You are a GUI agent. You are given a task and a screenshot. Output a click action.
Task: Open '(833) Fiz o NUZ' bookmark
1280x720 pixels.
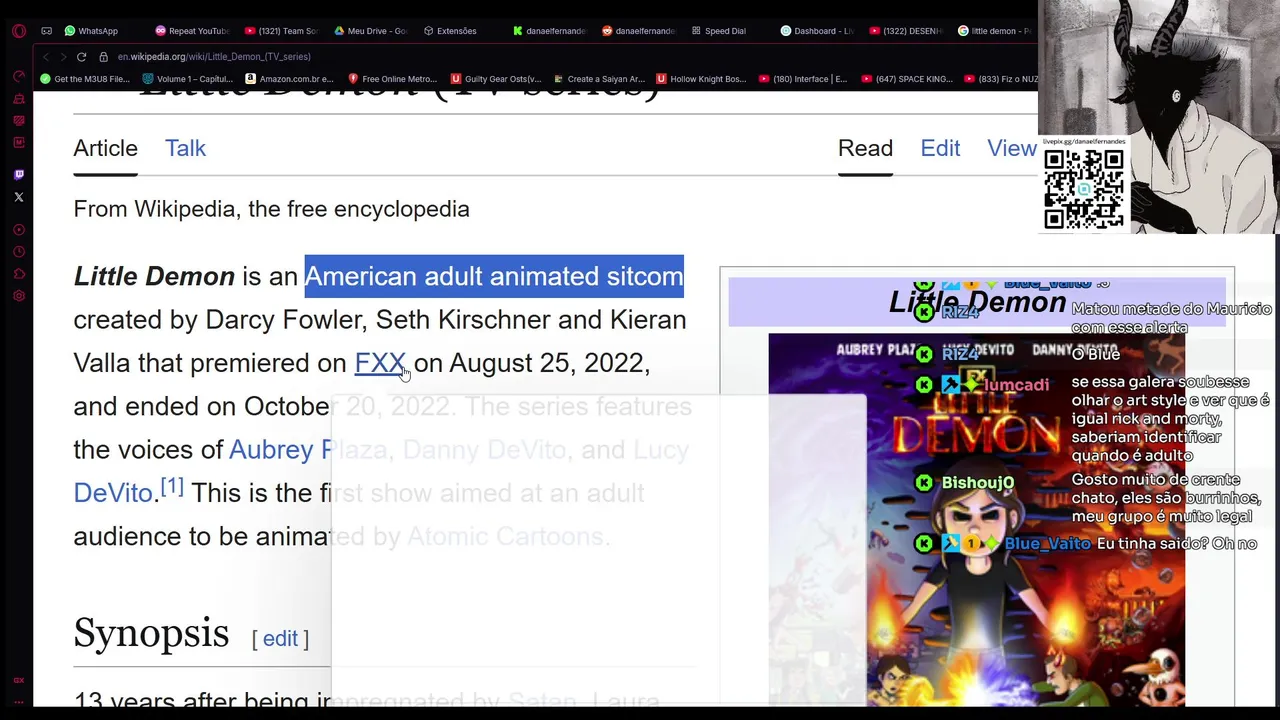1001,79
